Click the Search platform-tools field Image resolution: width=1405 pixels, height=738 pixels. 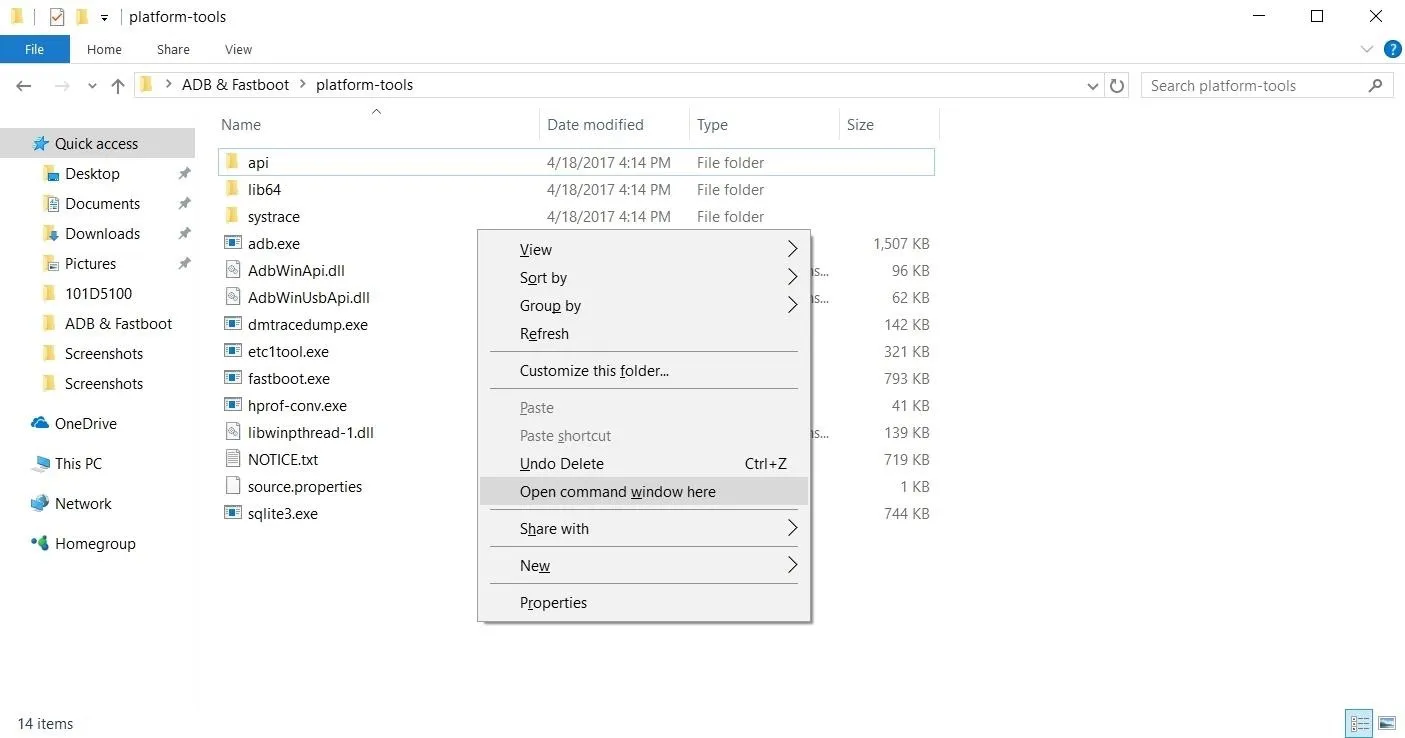tap(1255, 86)
